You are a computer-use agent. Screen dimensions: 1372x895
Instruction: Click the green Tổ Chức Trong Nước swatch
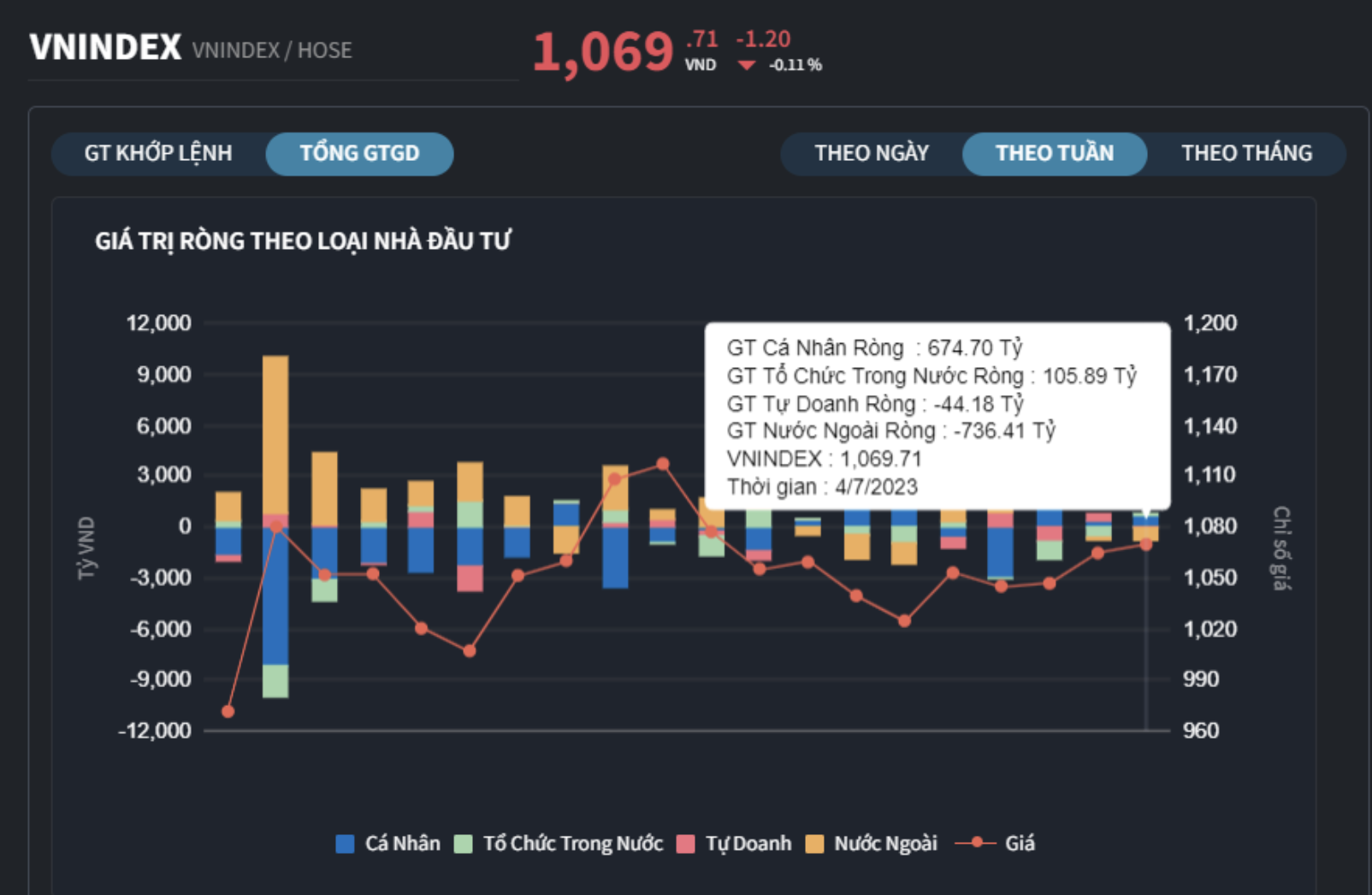pos(463,844)
